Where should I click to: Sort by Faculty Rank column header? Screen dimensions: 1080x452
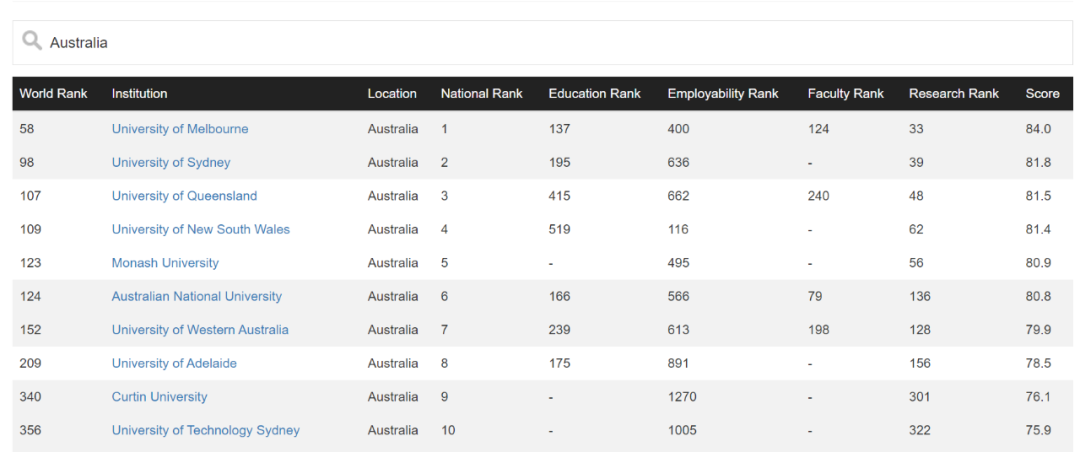point(845,94)
